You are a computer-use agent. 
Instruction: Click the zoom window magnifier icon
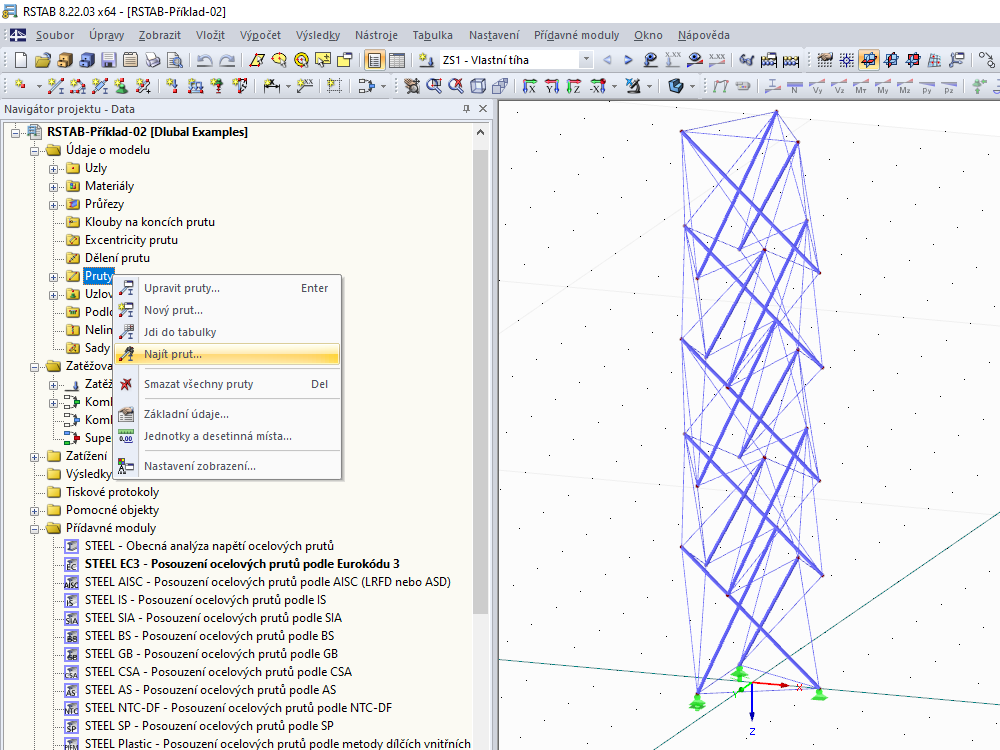pos(434,85)
